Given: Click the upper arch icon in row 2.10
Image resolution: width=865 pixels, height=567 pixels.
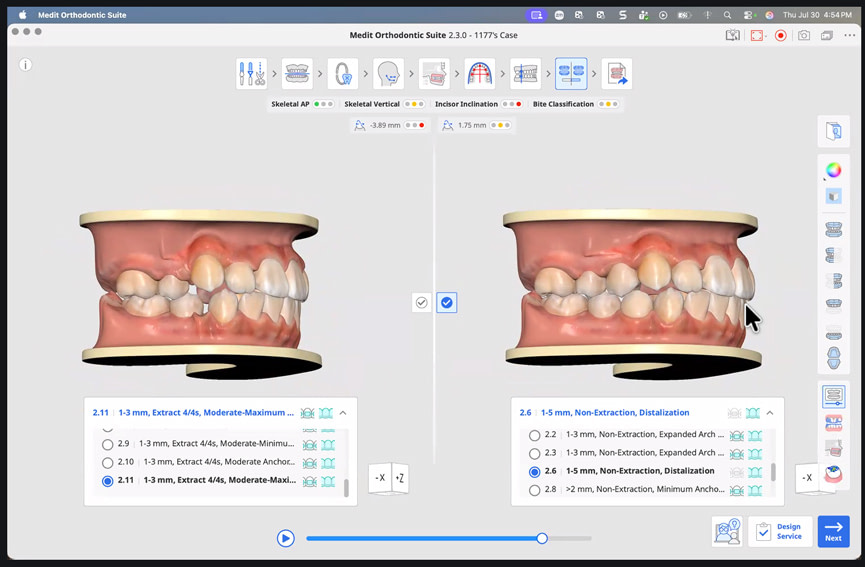Looking at the screenshot, I should click(x=309, y=462).
